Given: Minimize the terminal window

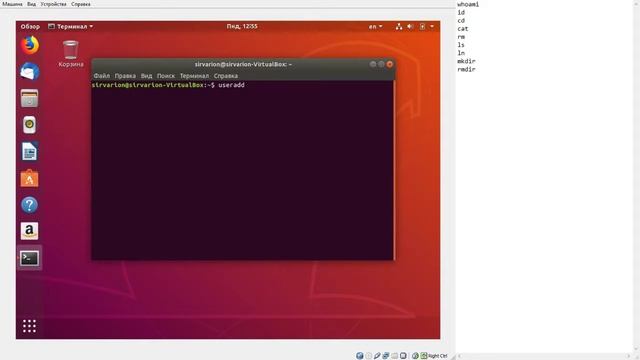Looking at the screenshot, I should coord(373,64).
